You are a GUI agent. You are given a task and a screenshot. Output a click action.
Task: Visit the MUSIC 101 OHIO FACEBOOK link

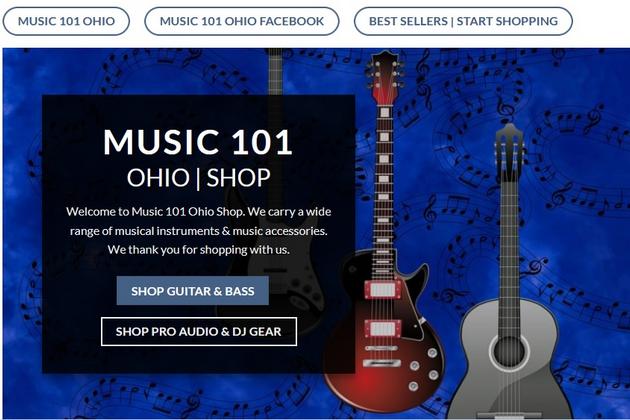242,21
